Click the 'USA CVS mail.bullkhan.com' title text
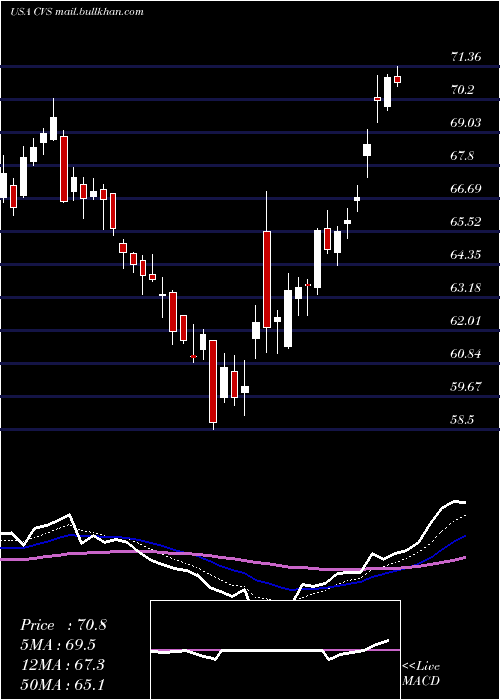 pos(77,12)
